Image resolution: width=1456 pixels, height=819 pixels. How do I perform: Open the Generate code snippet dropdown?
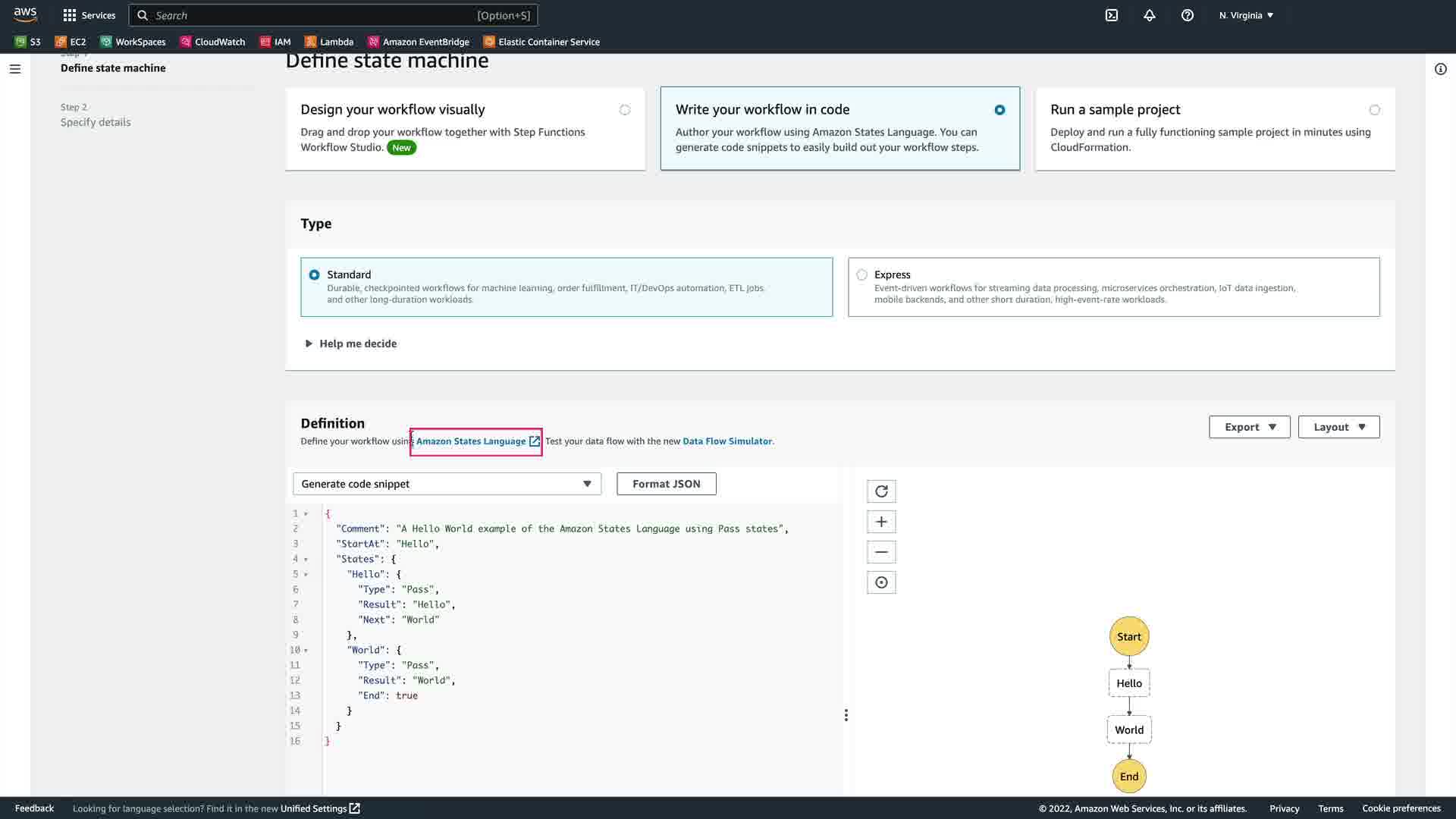point(447,484)
